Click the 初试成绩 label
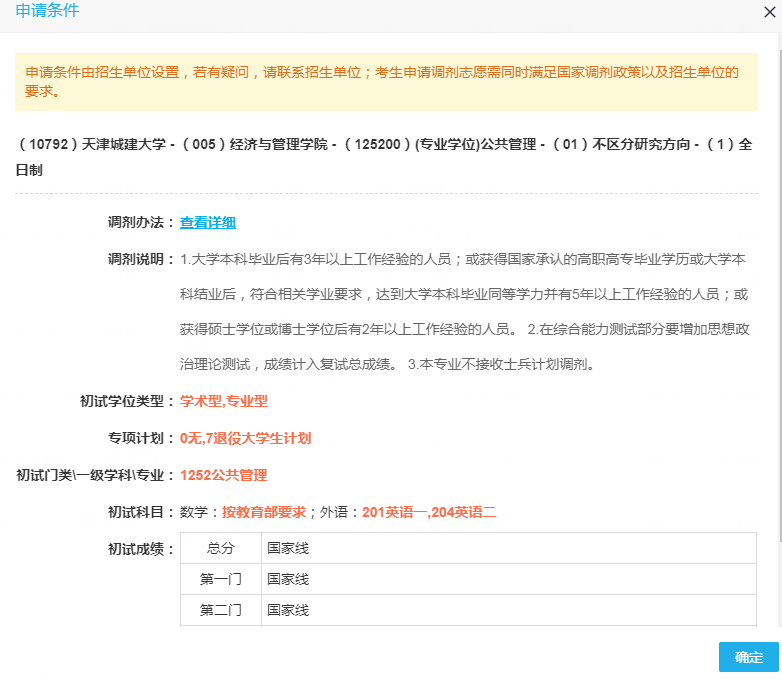The height and width of the screenshot is (682, 782). pos(140,549)
